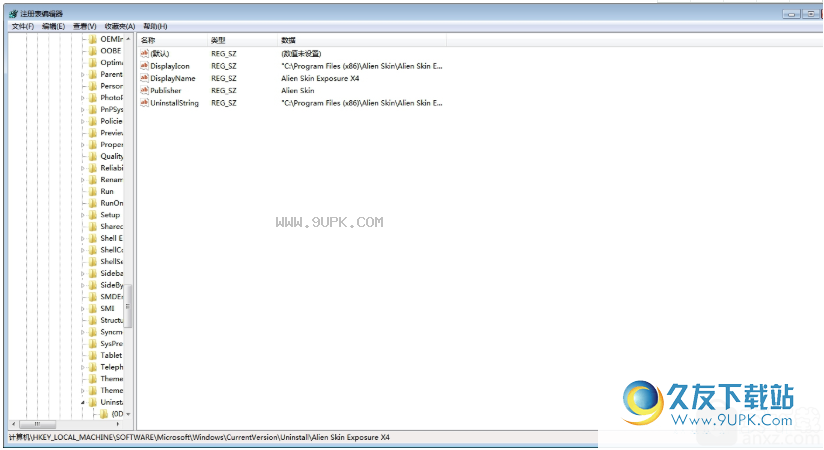This screenshot has width=824, height=450.
Task: Click the Shell E folder icon
Action: tap(93, 238)
